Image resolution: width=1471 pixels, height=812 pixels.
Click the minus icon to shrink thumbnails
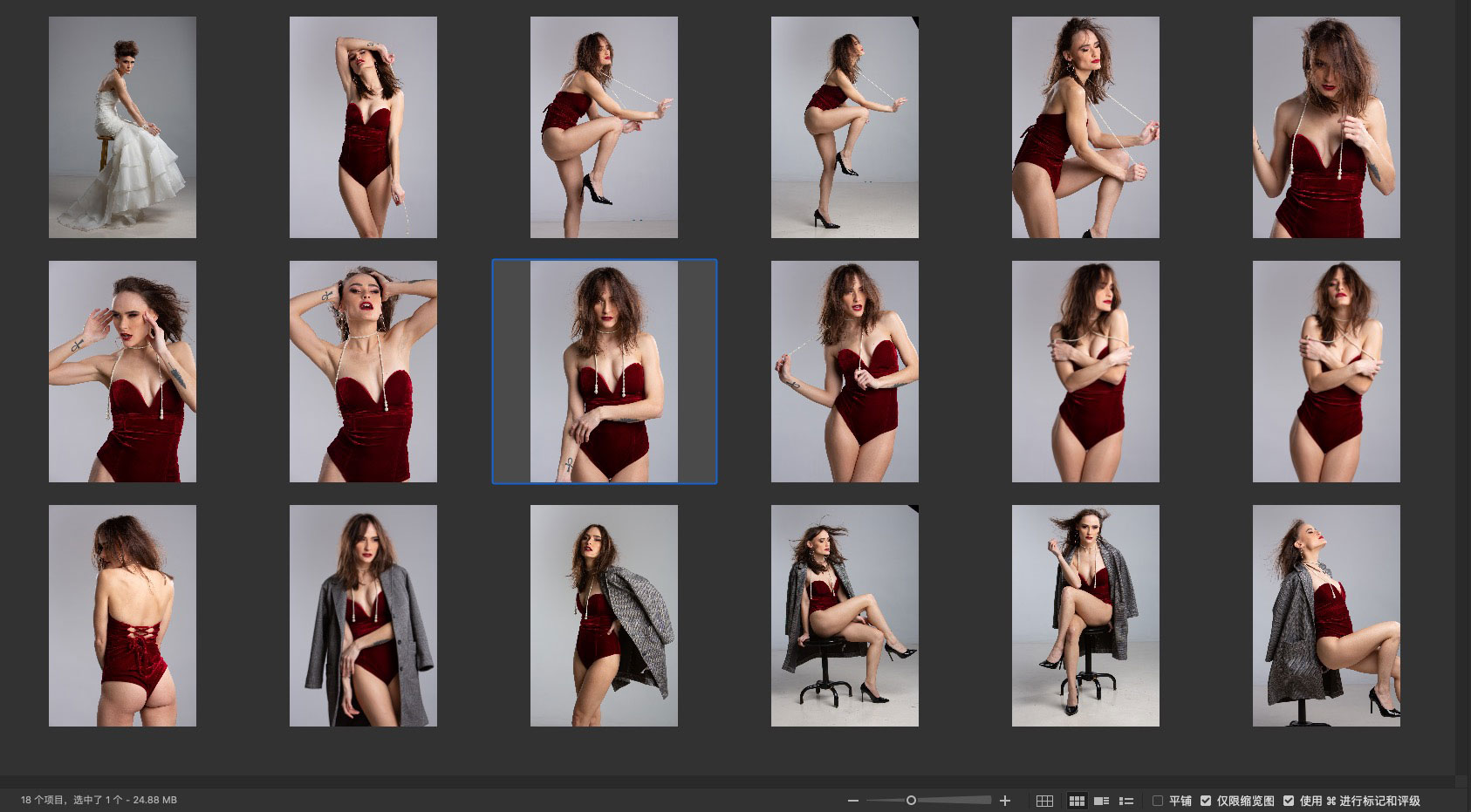(x=852, y=801)
